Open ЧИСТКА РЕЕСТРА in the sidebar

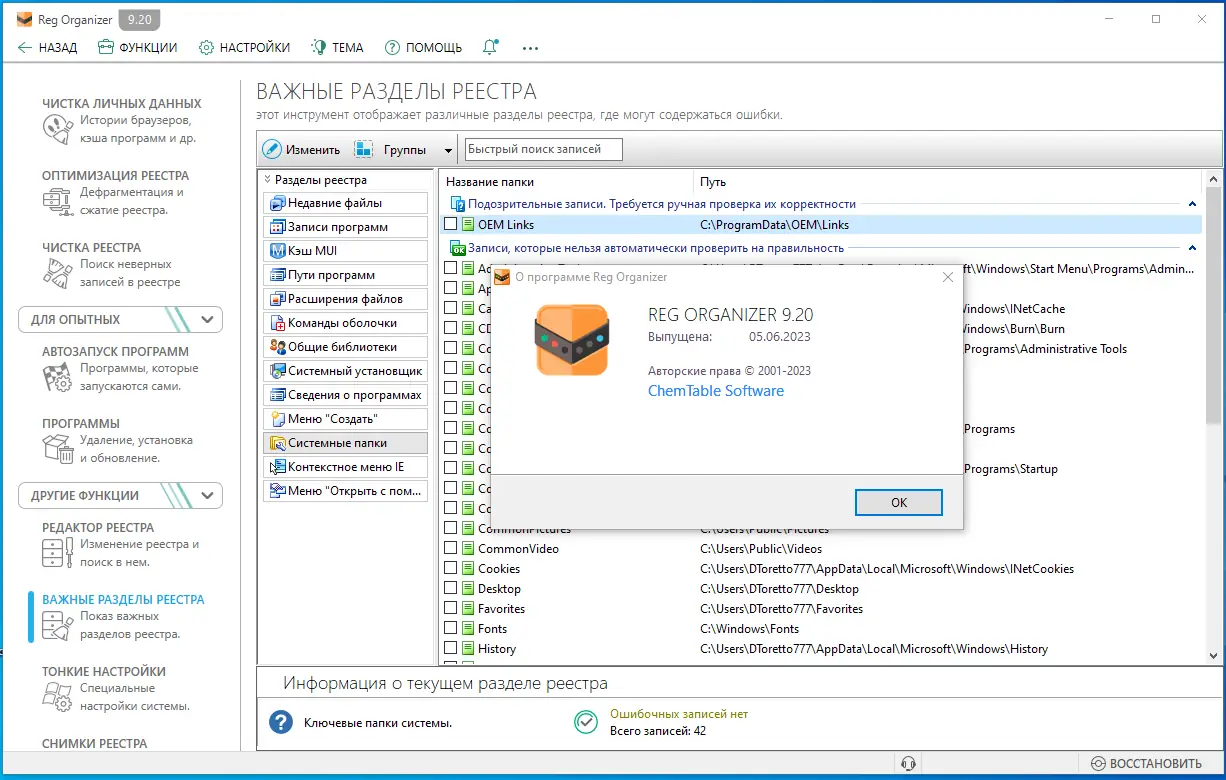point(110,264)
